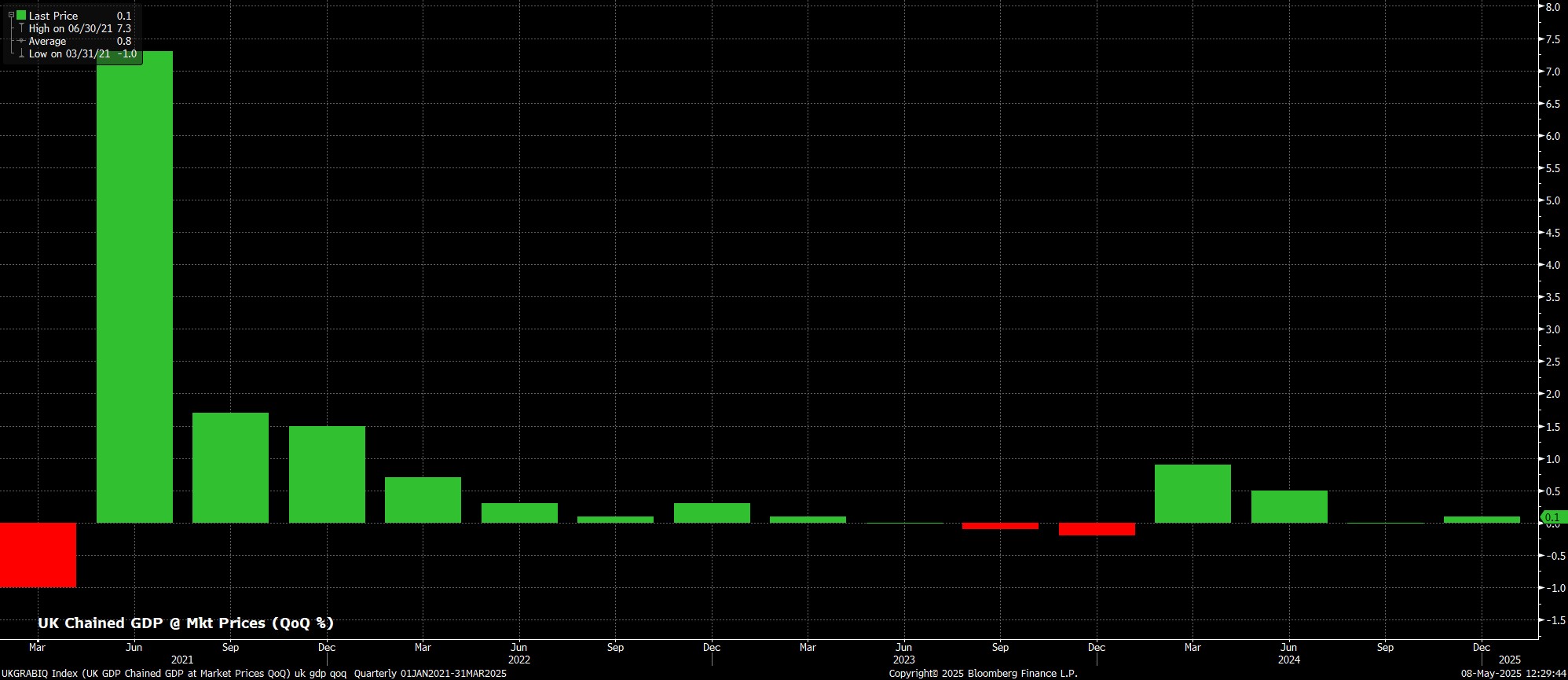
Task: Click the High marker icon in legend
Action: 21,28
